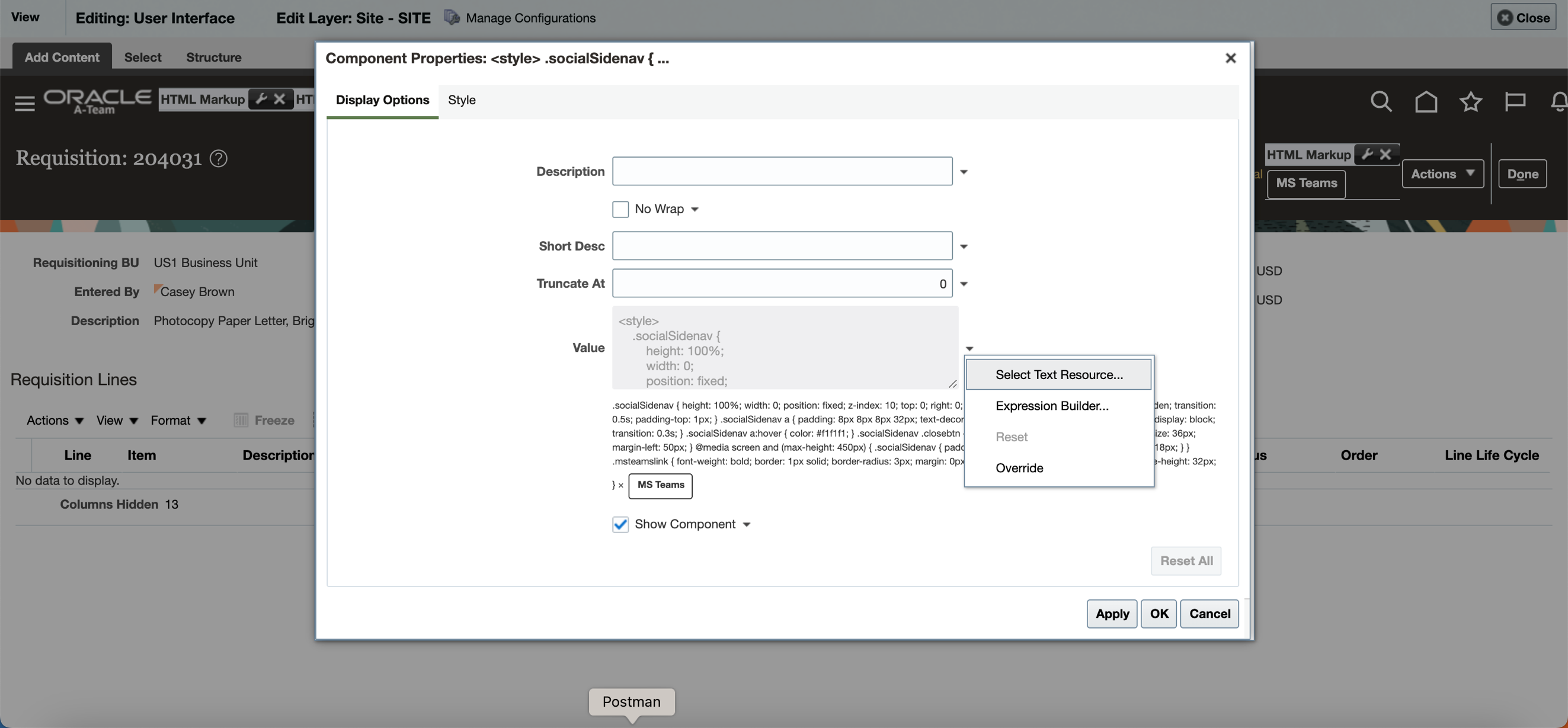Click the Favorites star icon

(1470, 101)
